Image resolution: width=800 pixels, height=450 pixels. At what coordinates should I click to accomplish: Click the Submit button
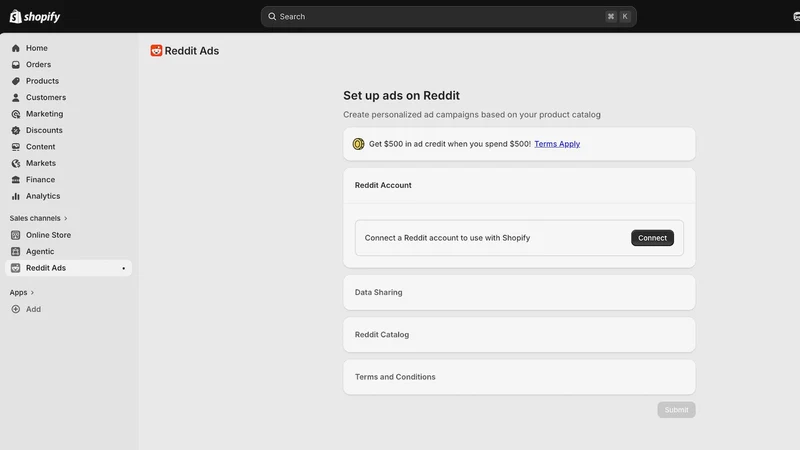(676, 410)
